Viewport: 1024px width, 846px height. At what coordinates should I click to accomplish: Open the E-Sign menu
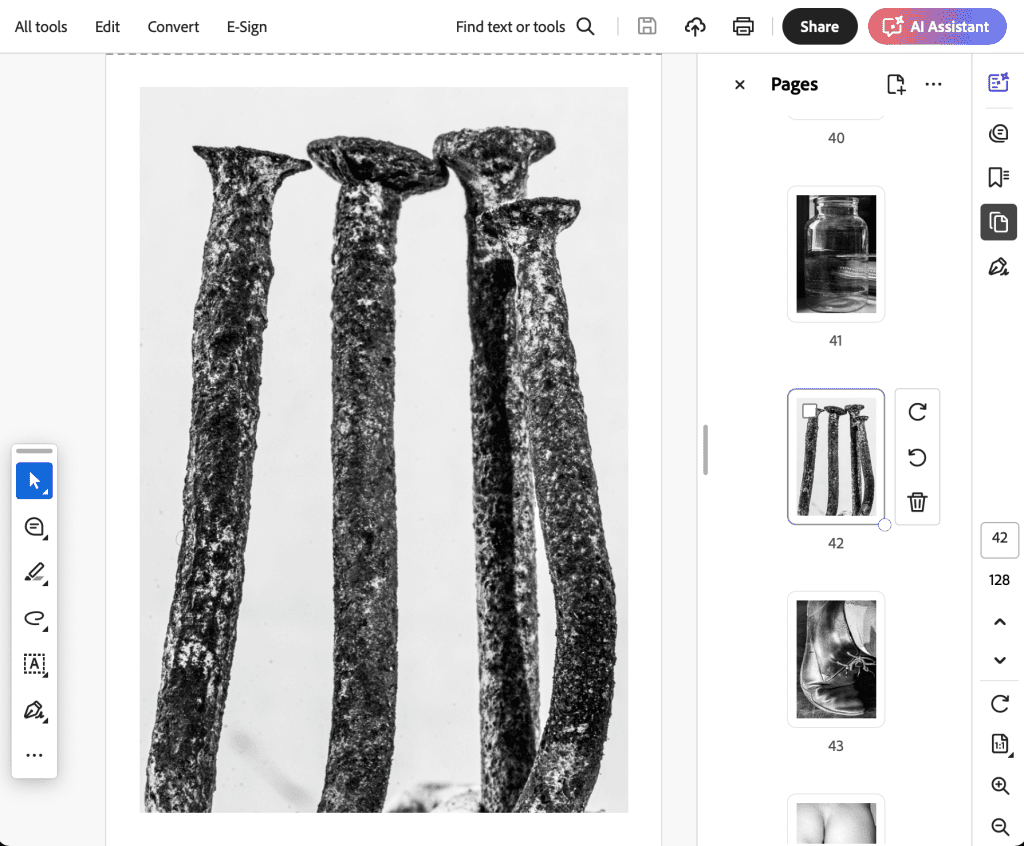click(246, 27)
